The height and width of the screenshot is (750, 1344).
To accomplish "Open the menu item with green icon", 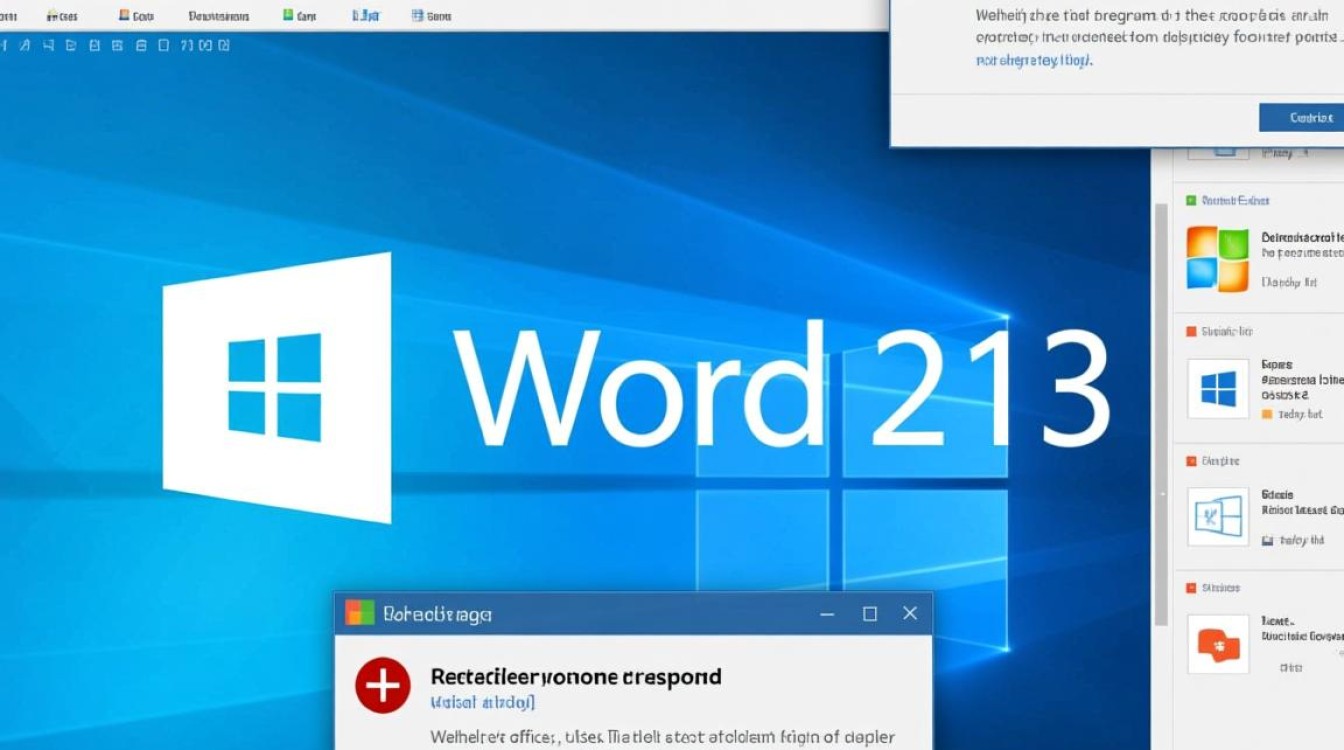I will coord(301,17).
